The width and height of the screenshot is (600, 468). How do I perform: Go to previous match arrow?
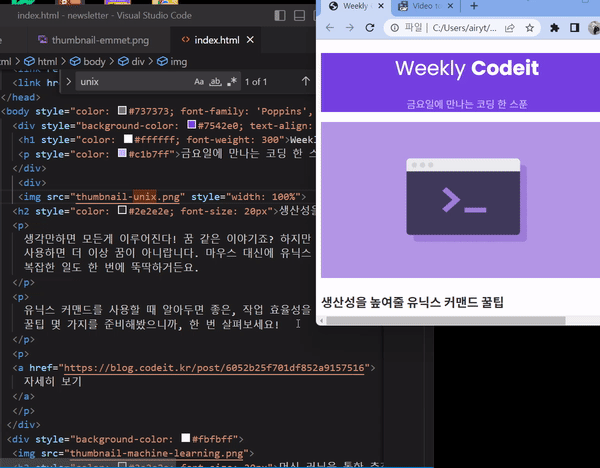click(x=305, y=81)
